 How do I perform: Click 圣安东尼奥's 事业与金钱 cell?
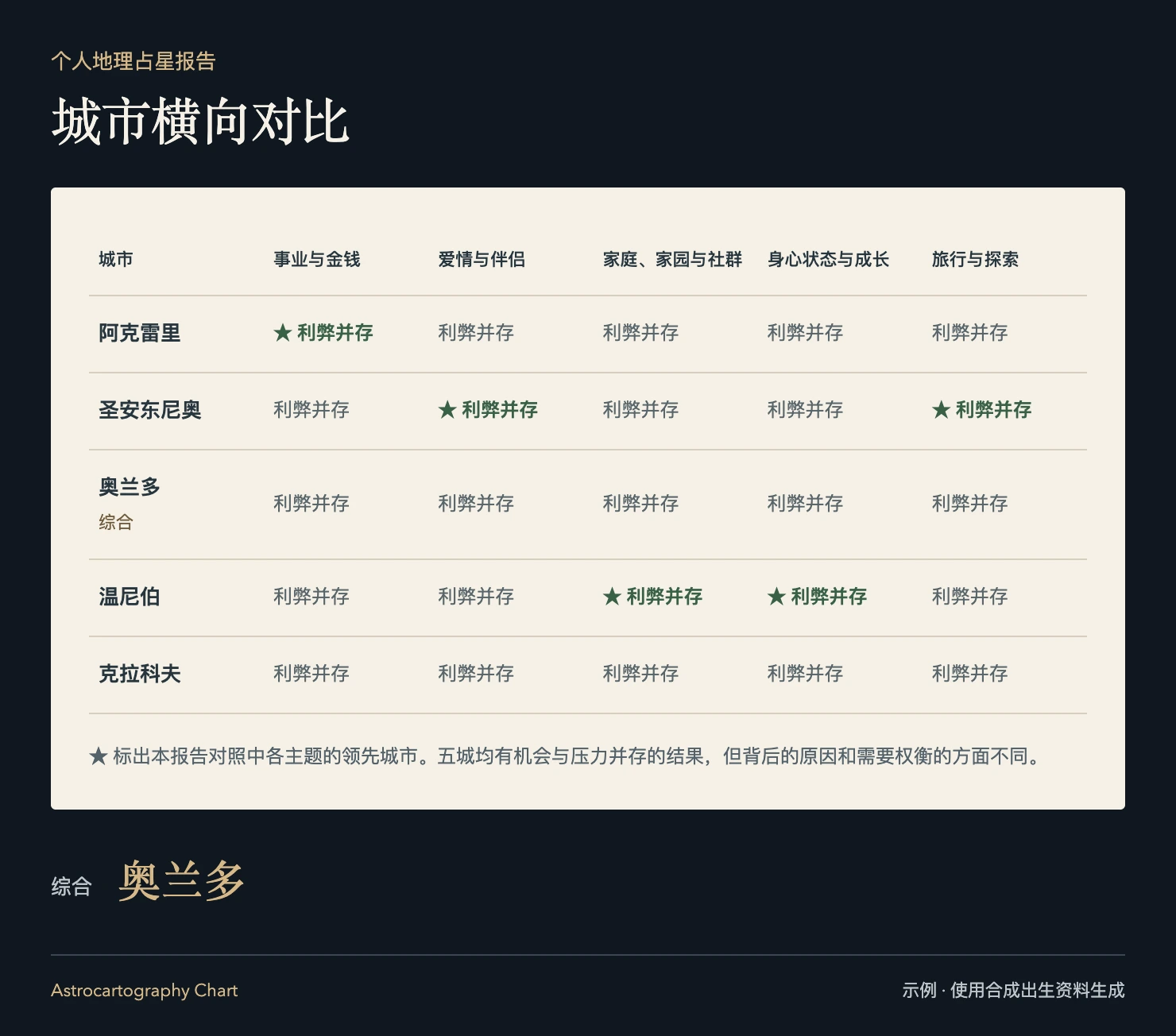[x=311, y=410]
